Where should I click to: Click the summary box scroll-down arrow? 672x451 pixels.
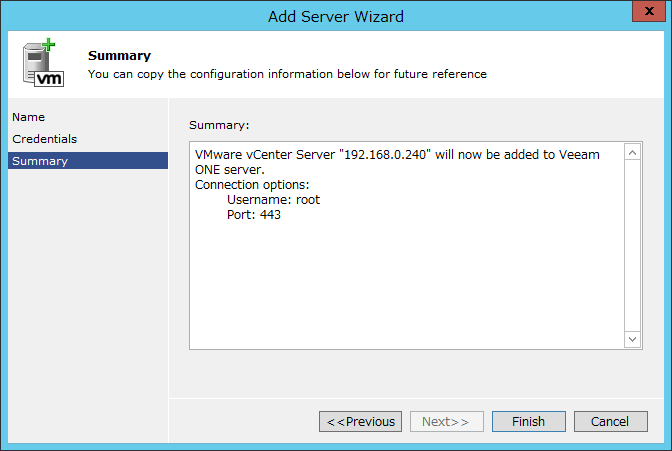[x=633, y=339]
